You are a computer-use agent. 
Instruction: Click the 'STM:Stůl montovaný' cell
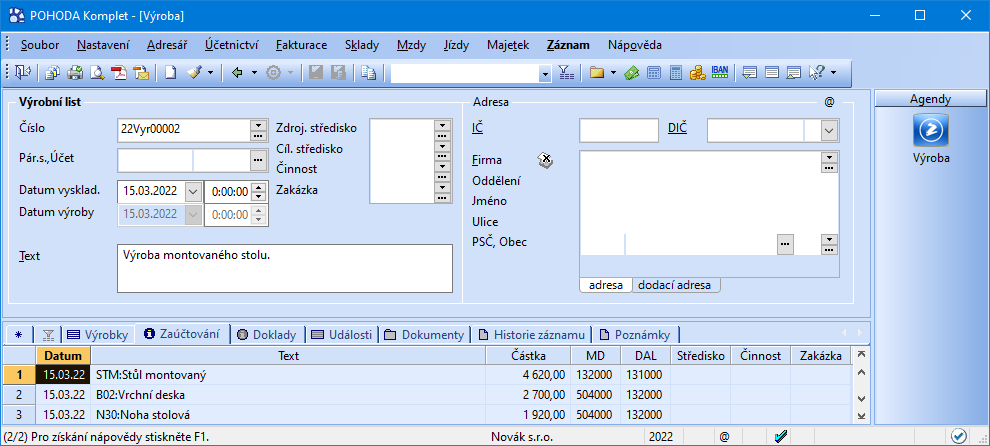289,375
